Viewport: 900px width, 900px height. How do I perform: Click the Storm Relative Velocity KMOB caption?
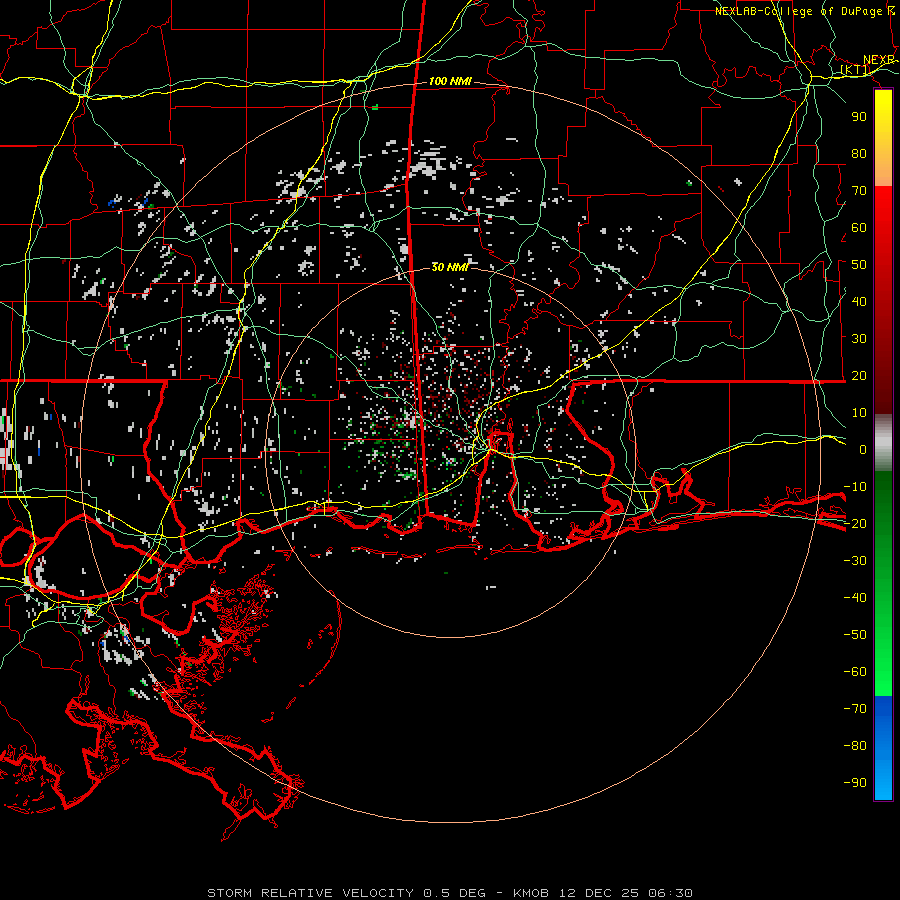[450, 893]
